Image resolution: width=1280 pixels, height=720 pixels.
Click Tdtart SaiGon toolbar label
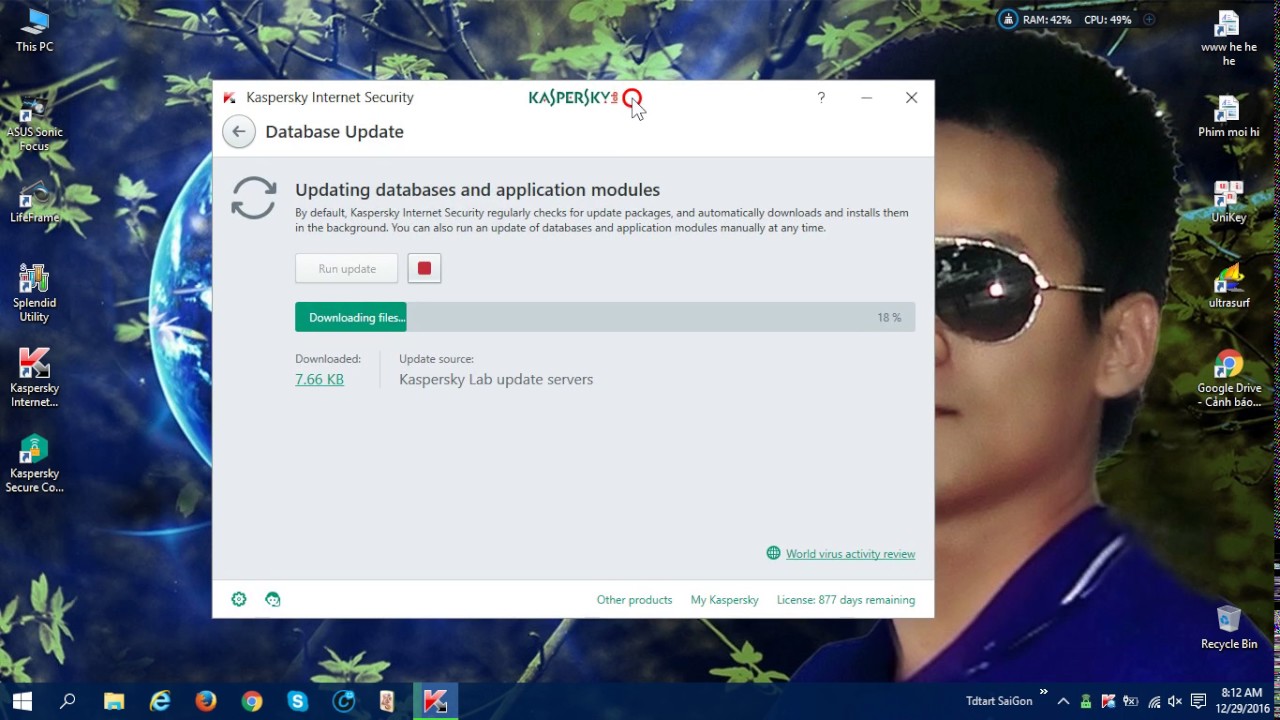(x=999, y=701)
